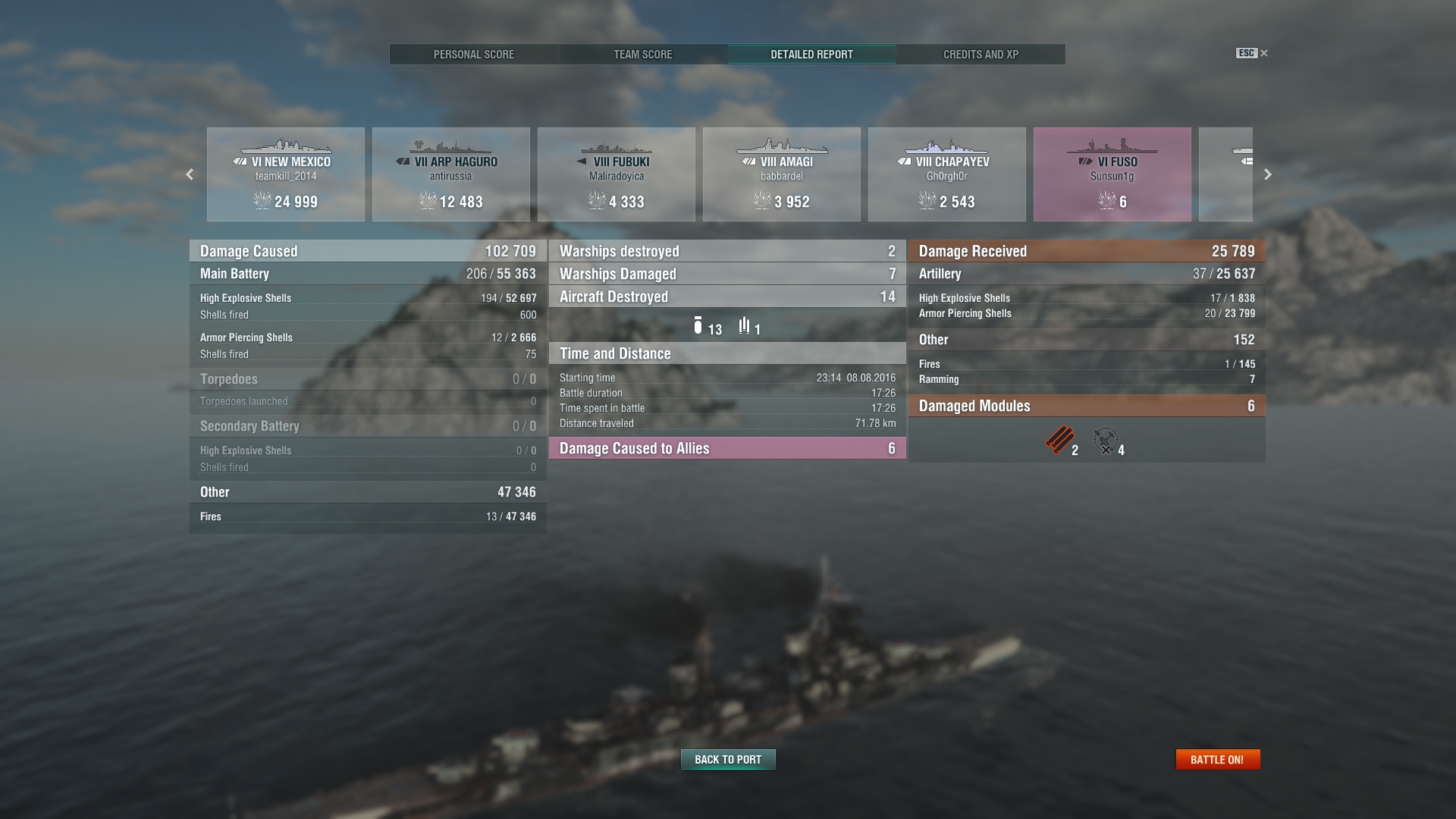Select the VII ARP Haguro ship card

tap(451, 174)
